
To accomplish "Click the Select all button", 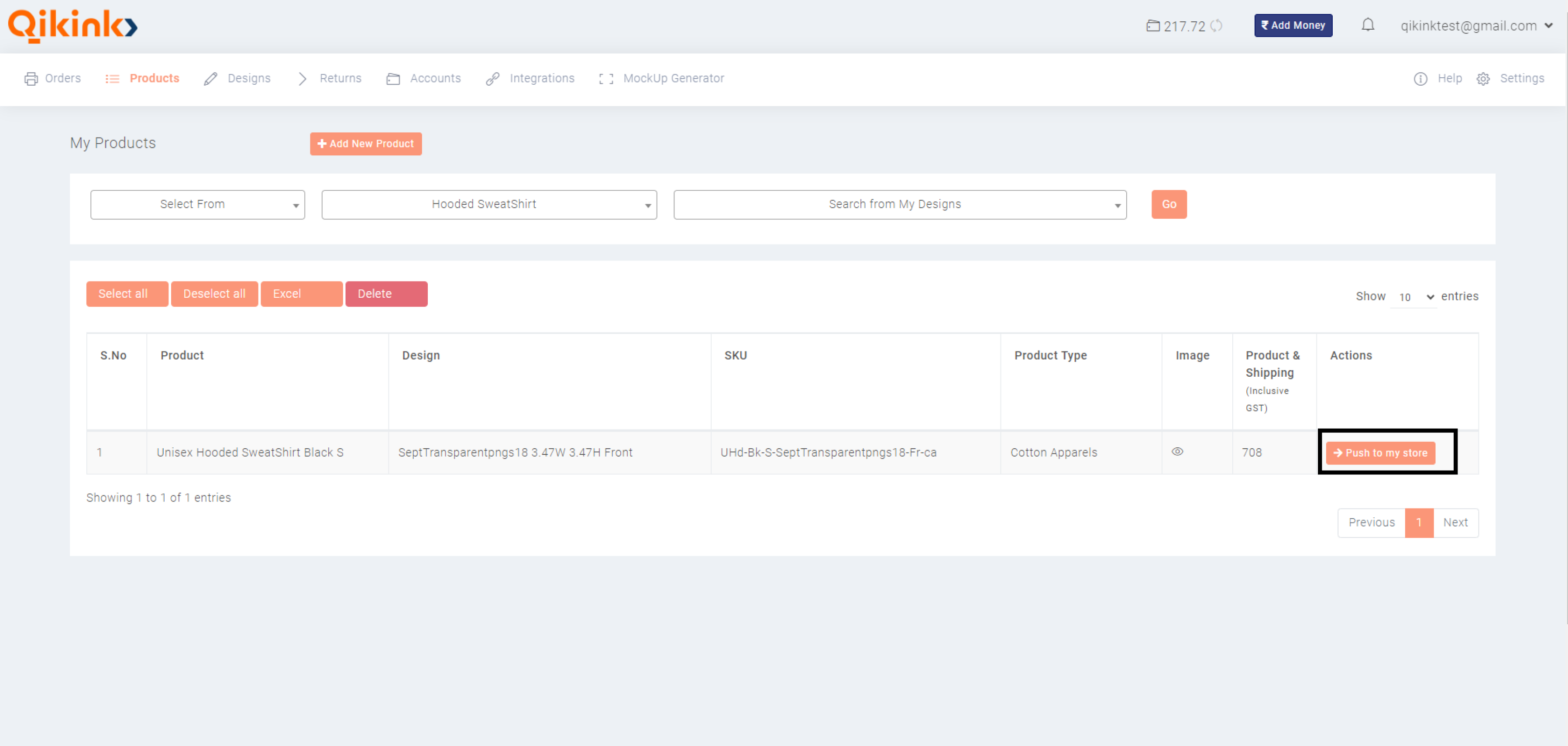I will tap(127, 294).
